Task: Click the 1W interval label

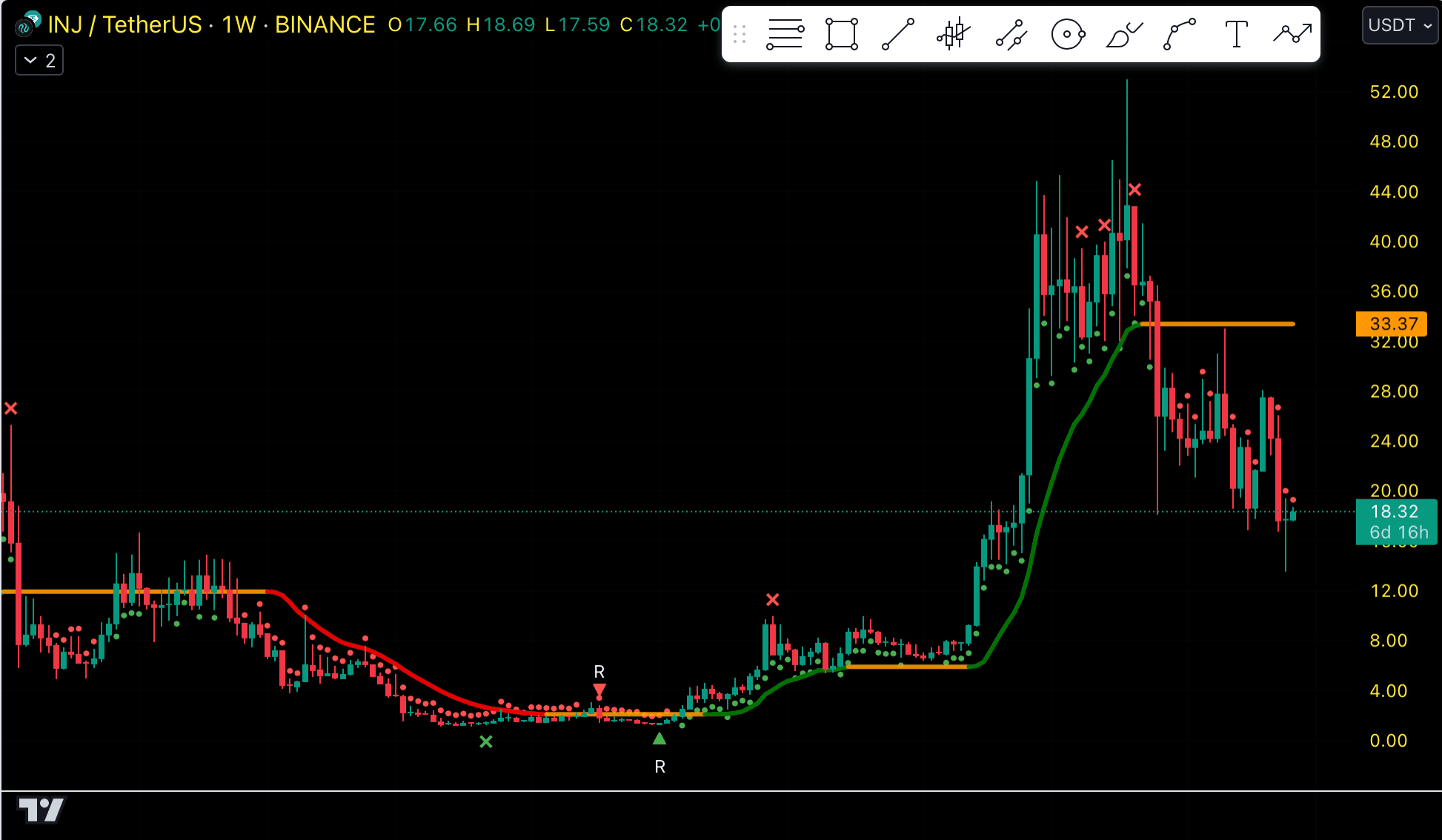Action: pos(239,24)
